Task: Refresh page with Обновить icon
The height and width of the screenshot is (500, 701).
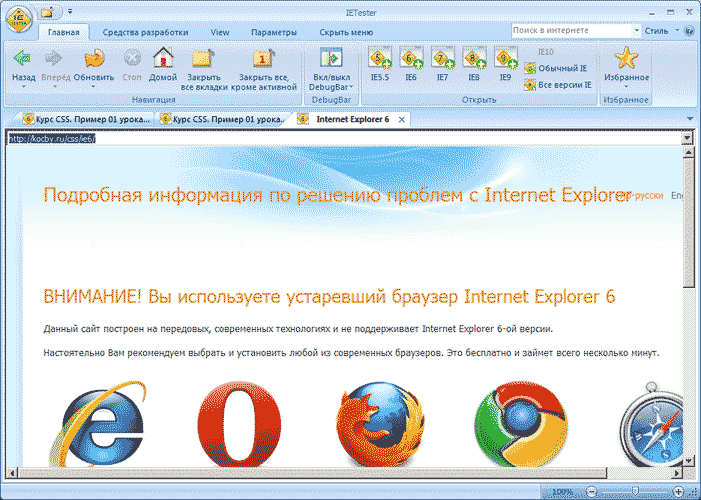Action: click(x=94, y=58)
